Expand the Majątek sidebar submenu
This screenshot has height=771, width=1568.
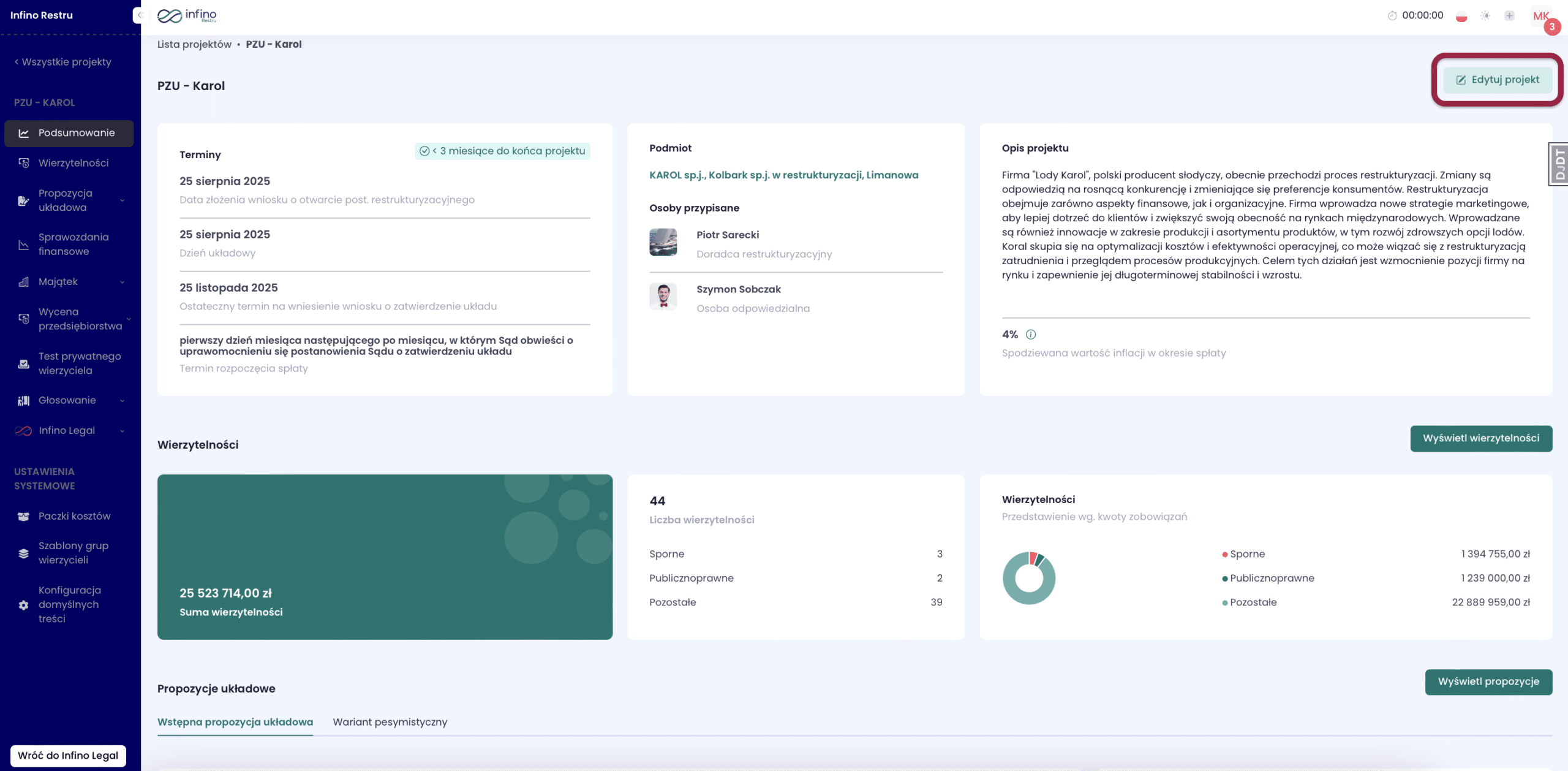(x=122, y=282)
